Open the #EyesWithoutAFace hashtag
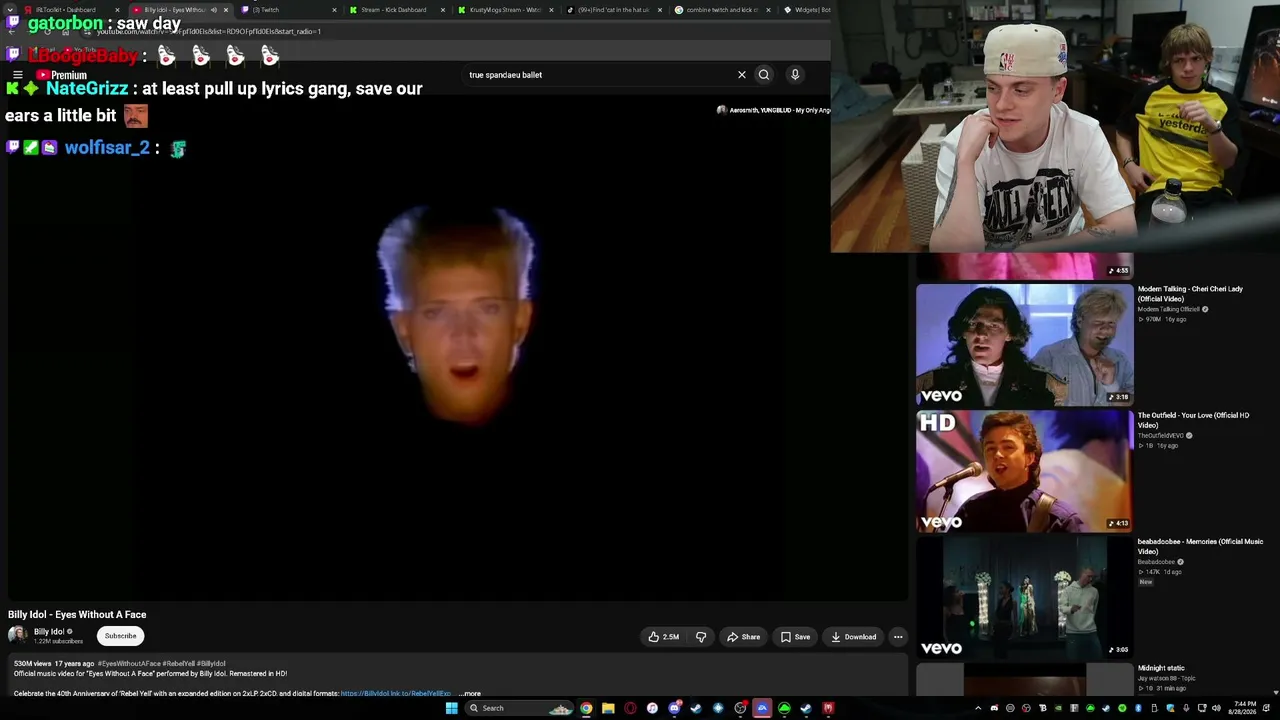The height and width of the screenshot is (720, 1280). tap(128, 664)
